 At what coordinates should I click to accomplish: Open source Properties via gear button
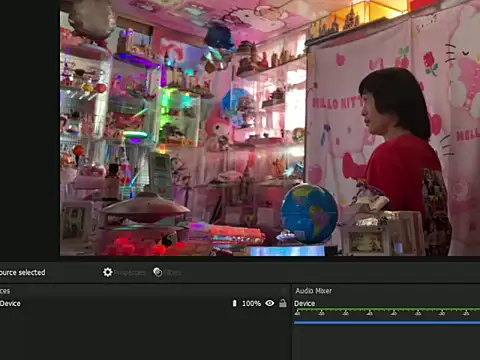[x=124, y=272]
